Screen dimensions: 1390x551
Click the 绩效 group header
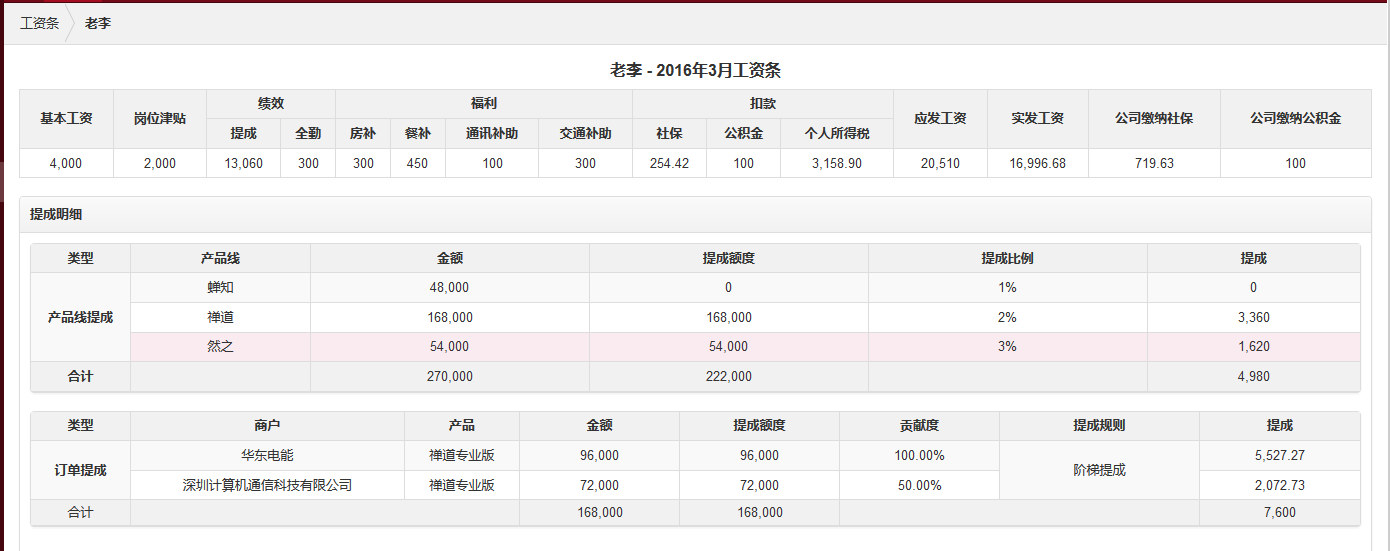click(271, 103)
